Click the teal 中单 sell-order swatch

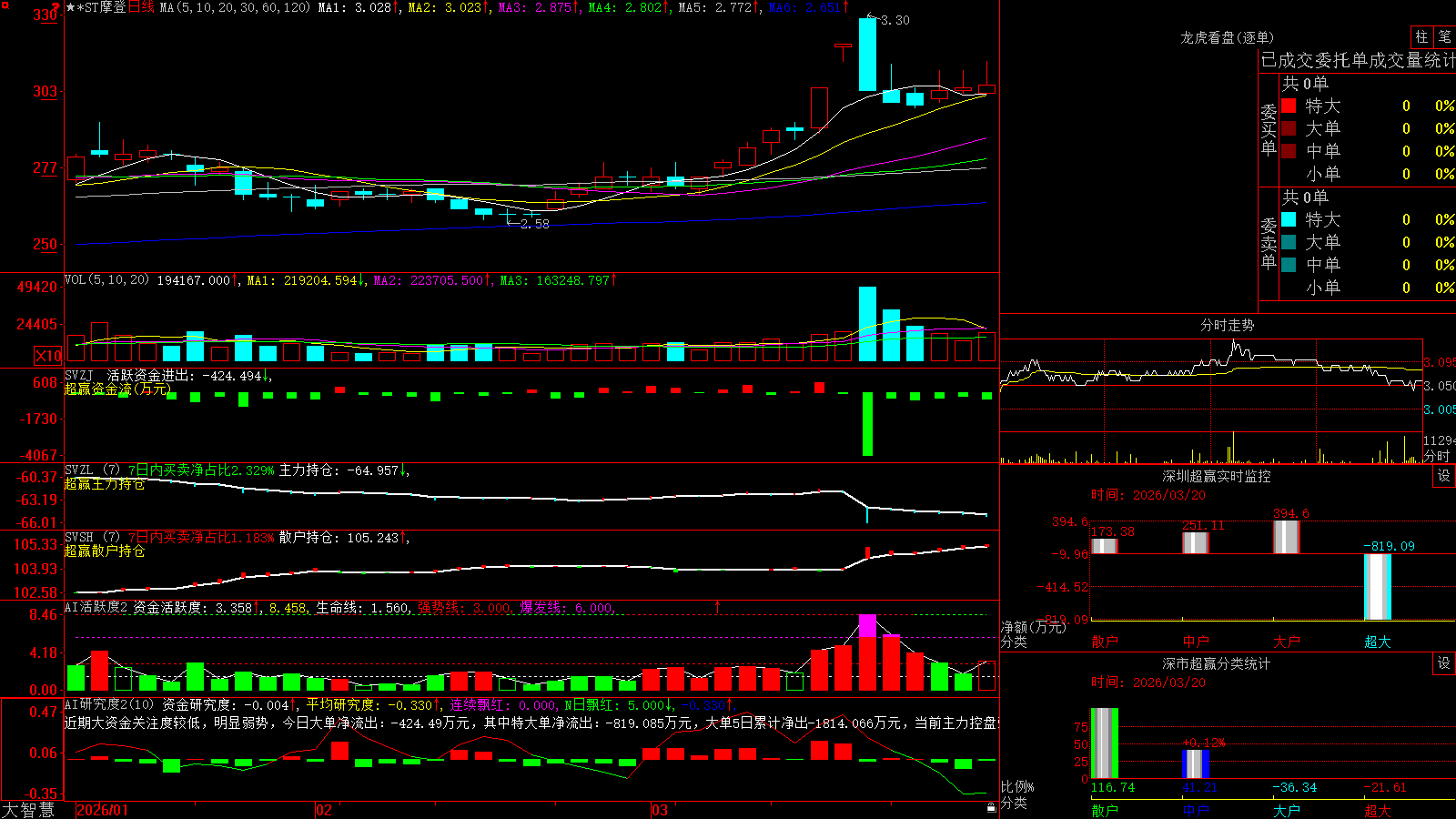coord(1289,265)
